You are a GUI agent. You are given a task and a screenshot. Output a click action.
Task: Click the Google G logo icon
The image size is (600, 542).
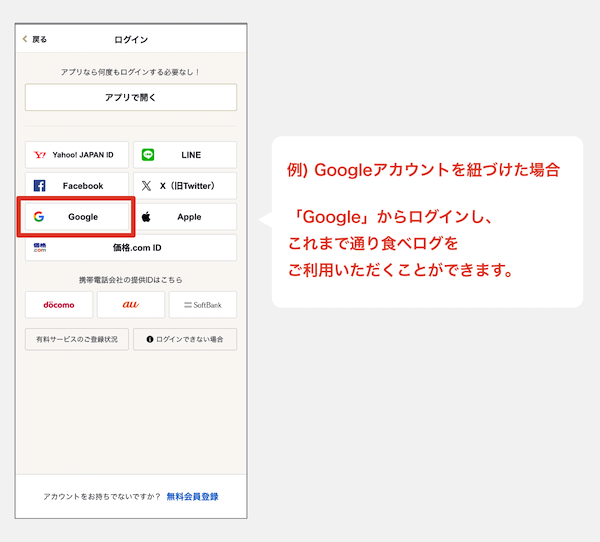(39, 217)
